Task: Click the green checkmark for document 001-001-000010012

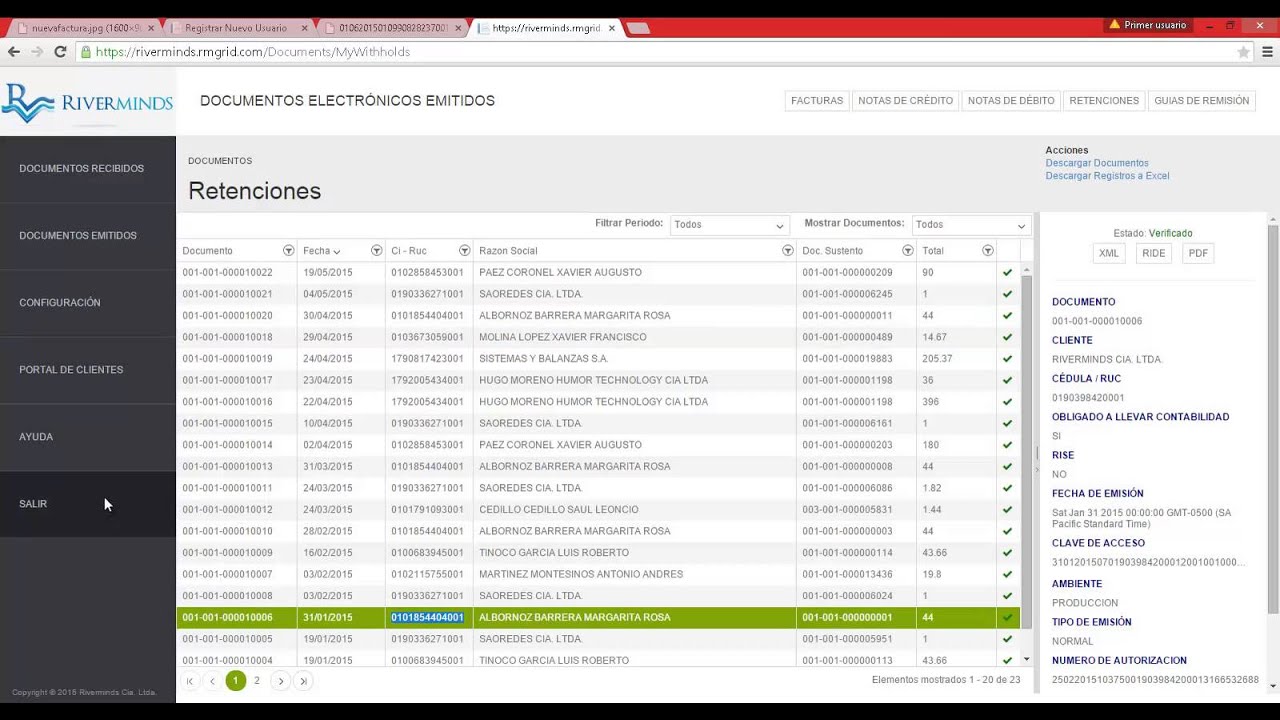Action: [x=1007, y=510]
